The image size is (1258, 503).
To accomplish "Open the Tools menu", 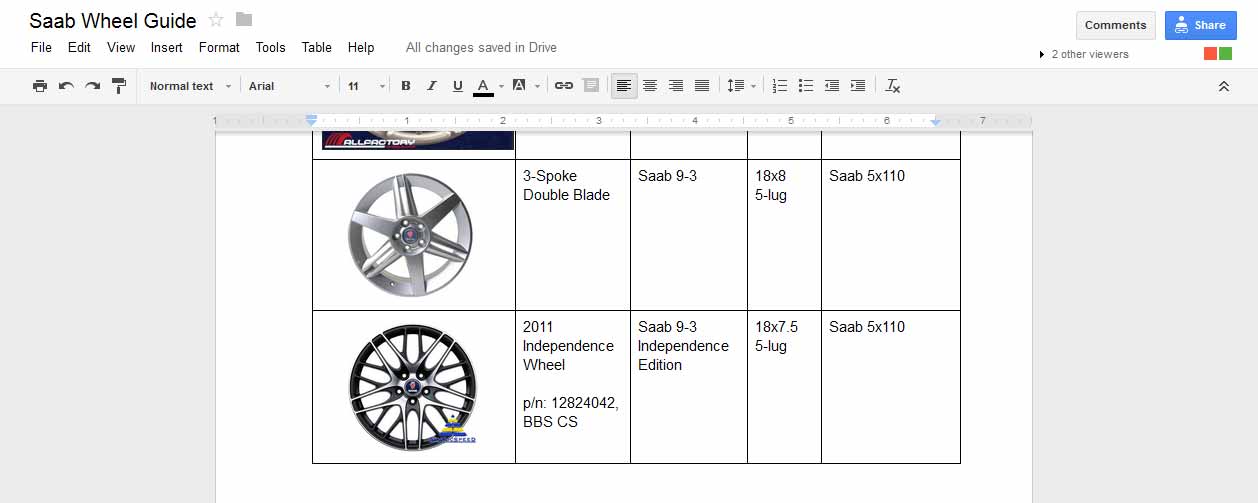I will [270, 47].
